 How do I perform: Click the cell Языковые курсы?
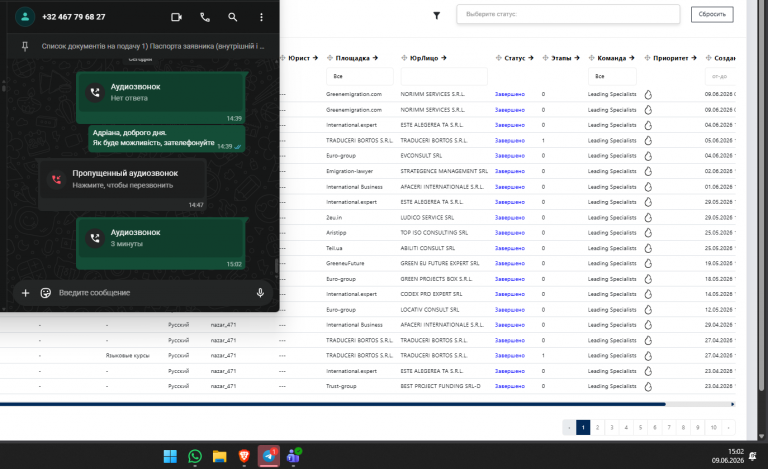coord(127,356)
